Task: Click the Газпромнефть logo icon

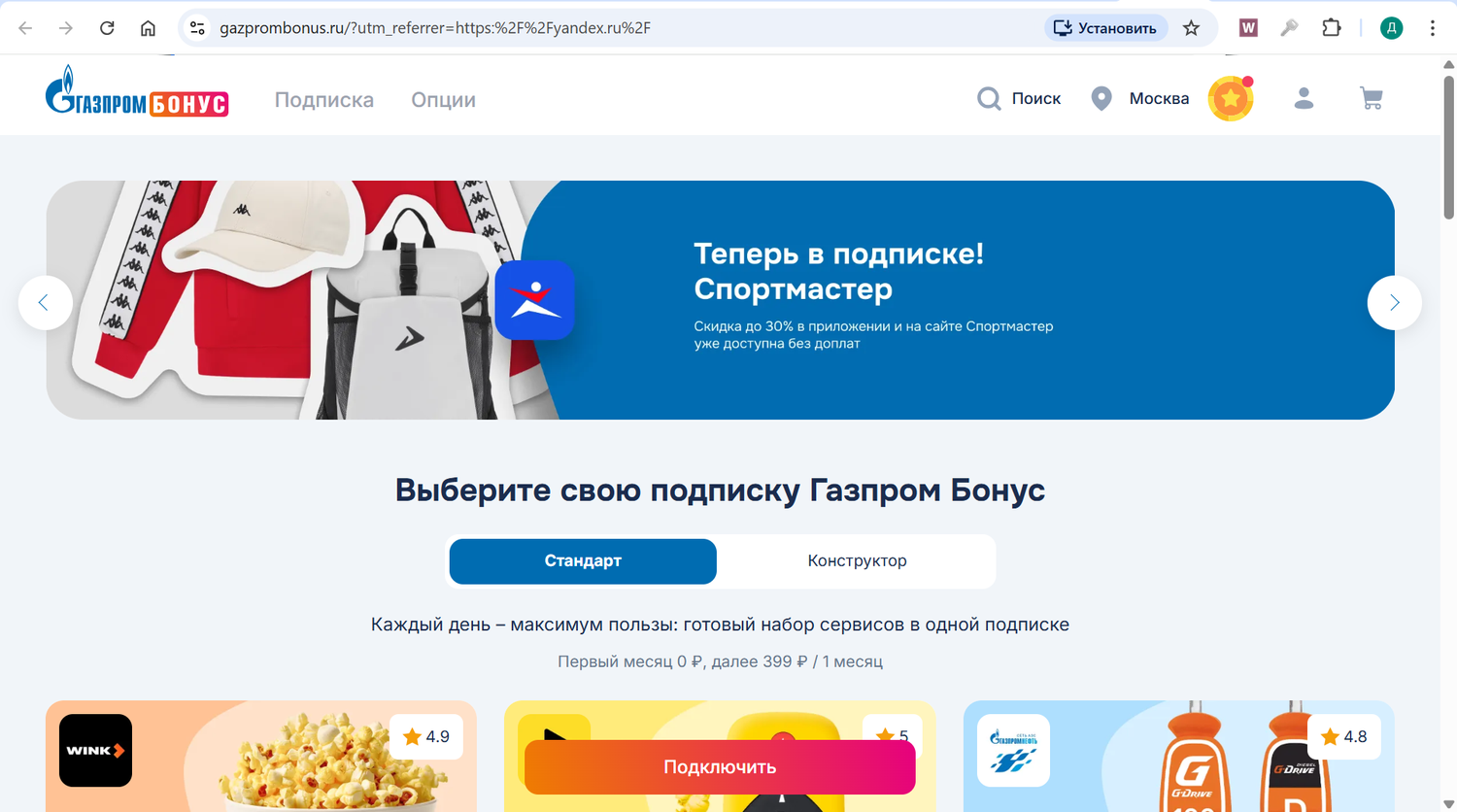Action: coord(1013,751)
